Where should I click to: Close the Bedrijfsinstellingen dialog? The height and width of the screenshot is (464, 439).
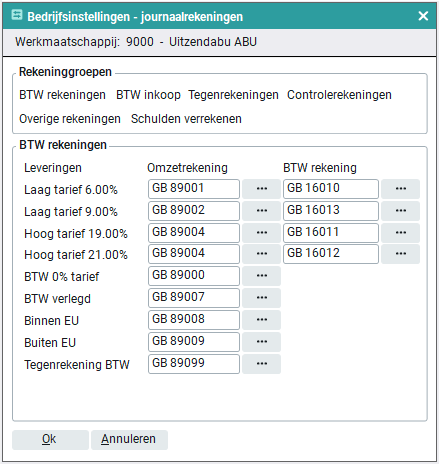423,16
